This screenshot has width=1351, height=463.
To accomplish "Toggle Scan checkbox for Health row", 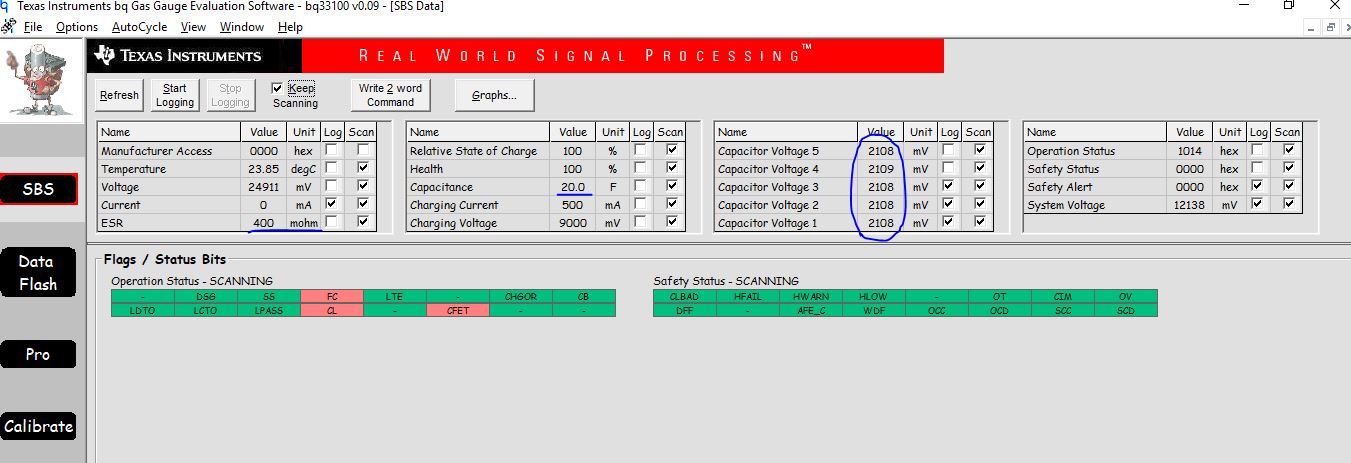I will pos(671,169).
